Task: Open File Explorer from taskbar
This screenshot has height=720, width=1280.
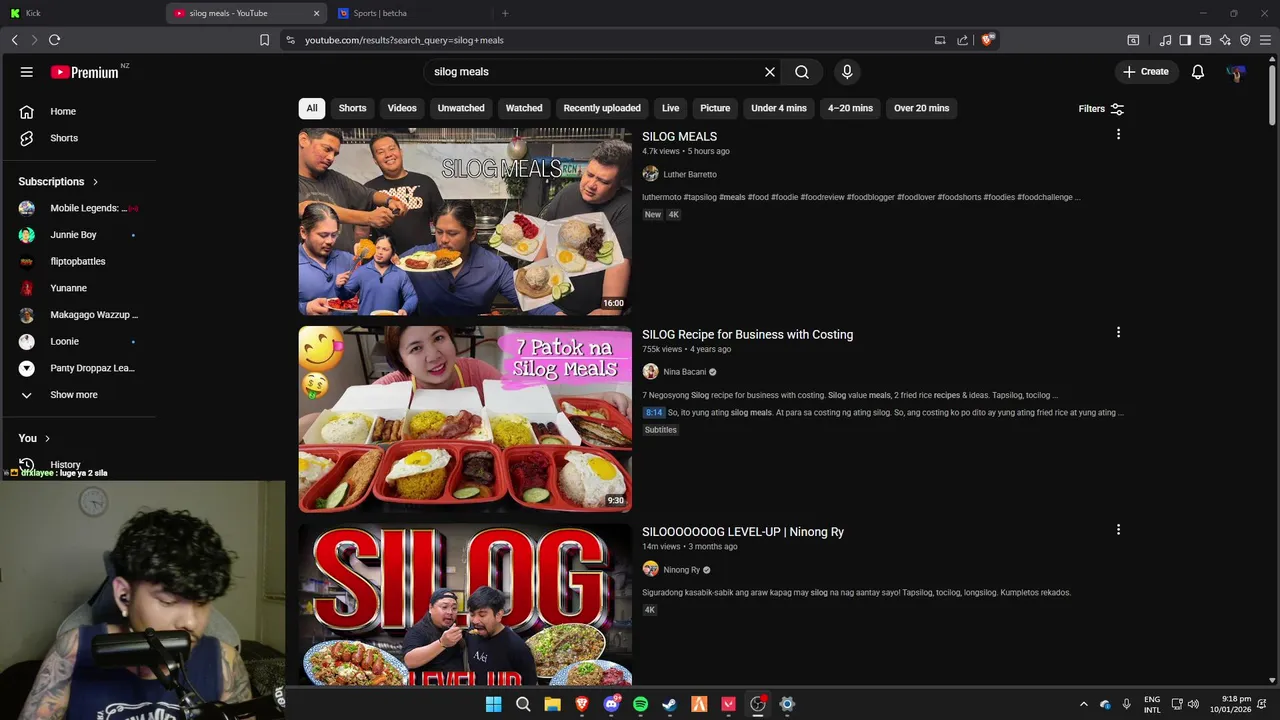Action: (x=552, y=704)
